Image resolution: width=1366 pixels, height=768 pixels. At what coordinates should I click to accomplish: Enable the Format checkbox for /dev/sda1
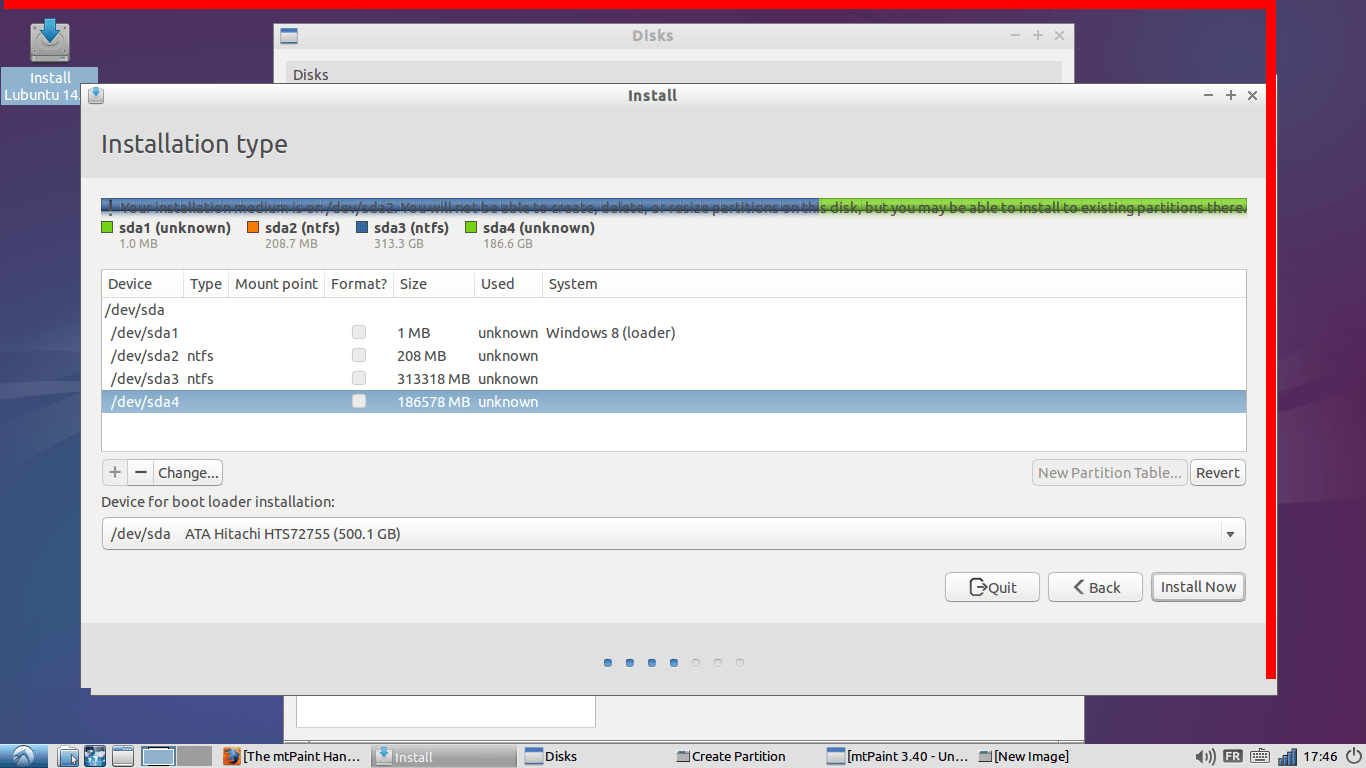358,332
